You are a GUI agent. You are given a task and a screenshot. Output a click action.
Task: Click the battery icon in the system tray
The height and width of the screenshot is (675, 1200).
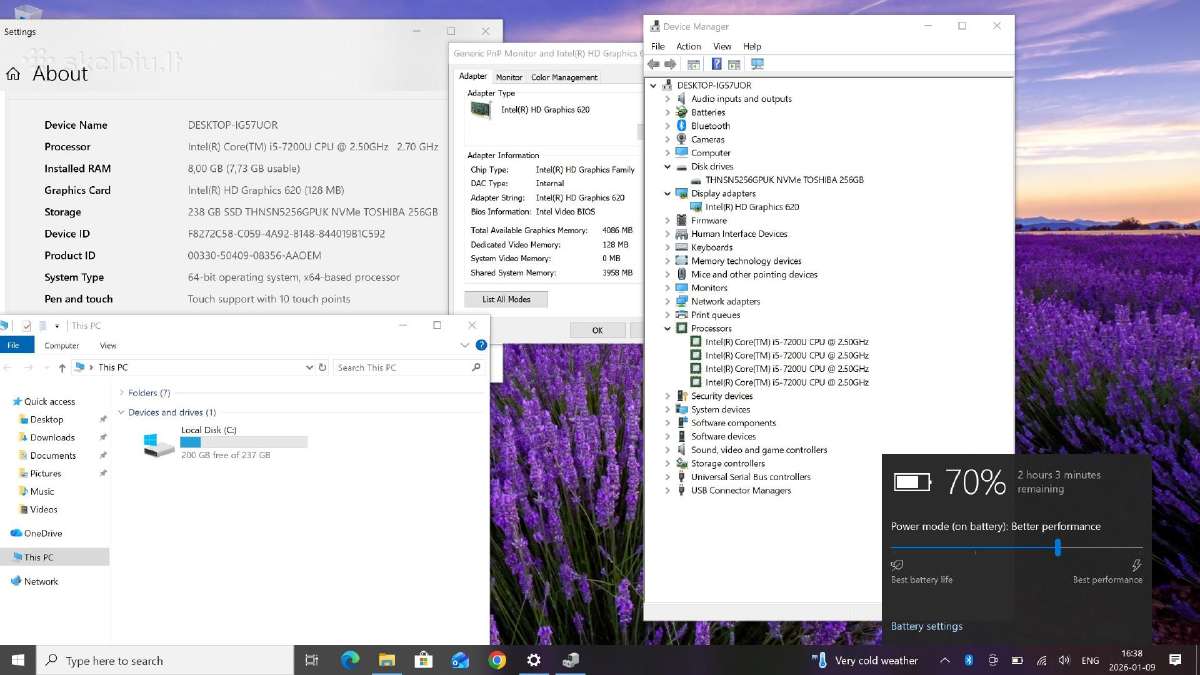(1017, 660)
